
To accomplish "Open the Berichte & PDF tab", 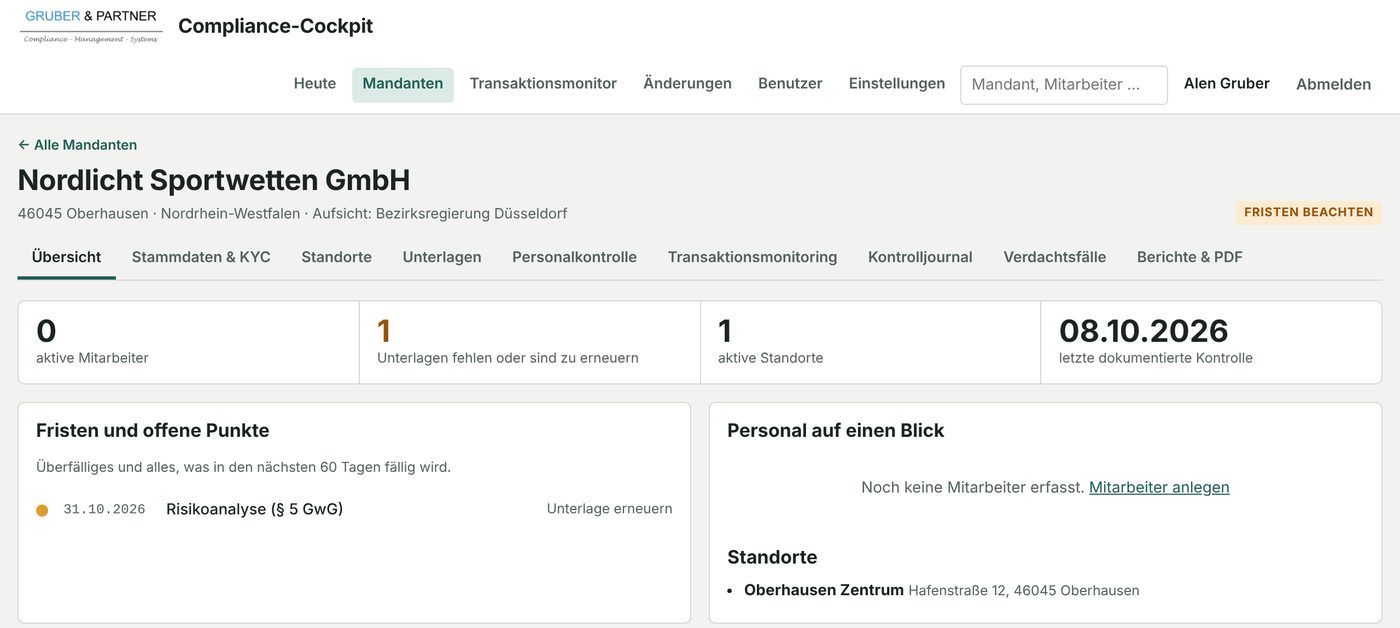I will [1190, 257].
